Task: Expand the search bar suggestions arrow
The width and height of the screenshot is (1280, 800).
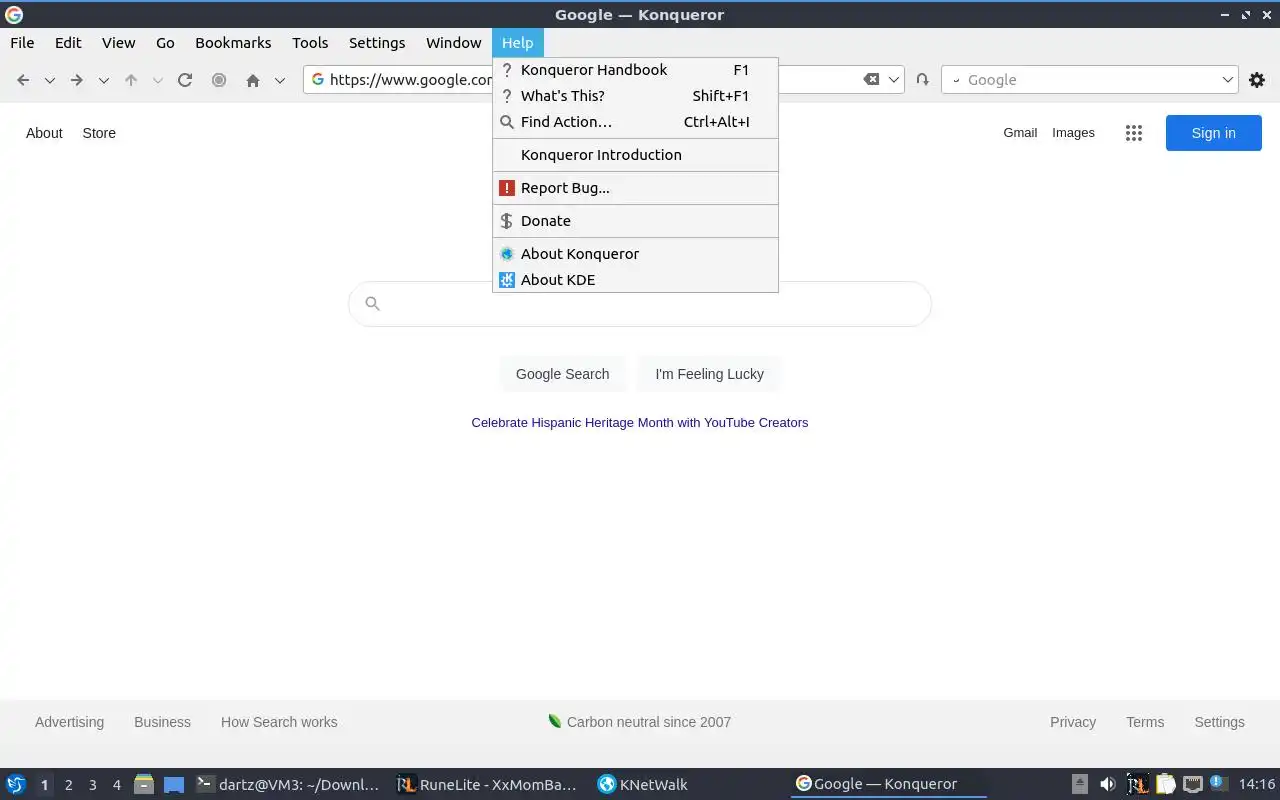Action: click(1228, 80)
